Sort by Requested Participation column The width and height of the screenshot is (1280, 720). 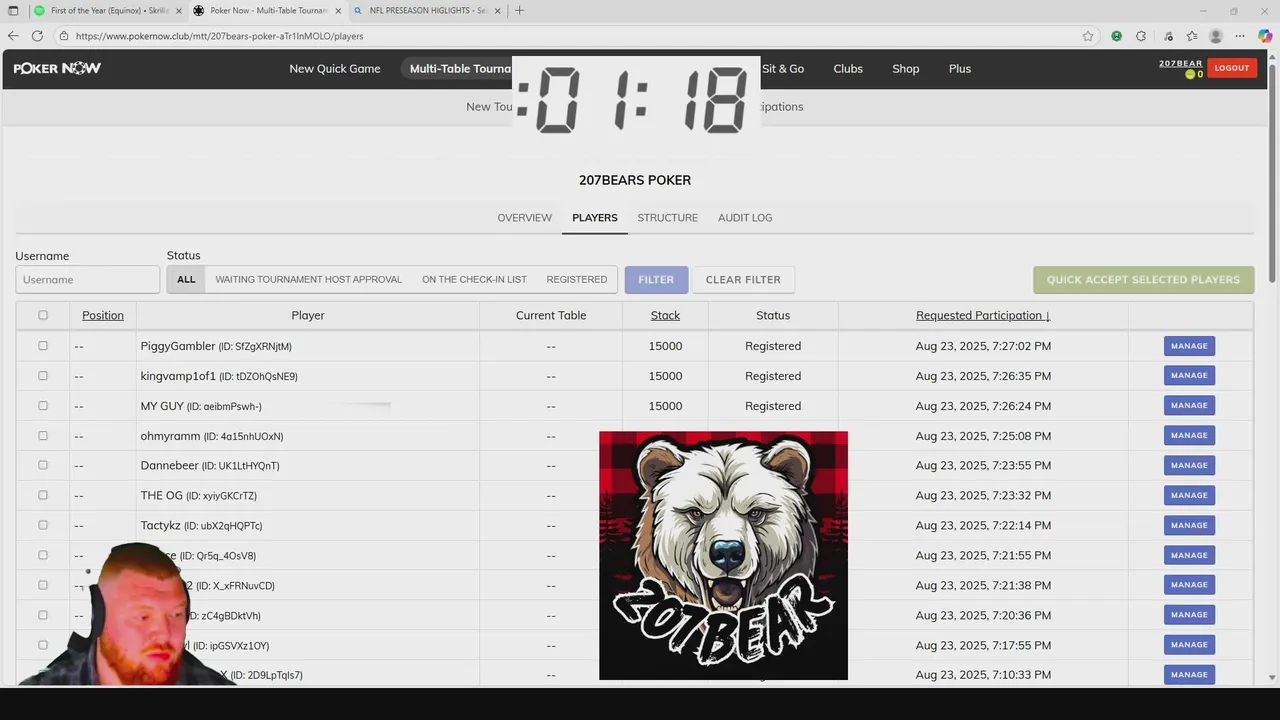click(x=983, y=315)
